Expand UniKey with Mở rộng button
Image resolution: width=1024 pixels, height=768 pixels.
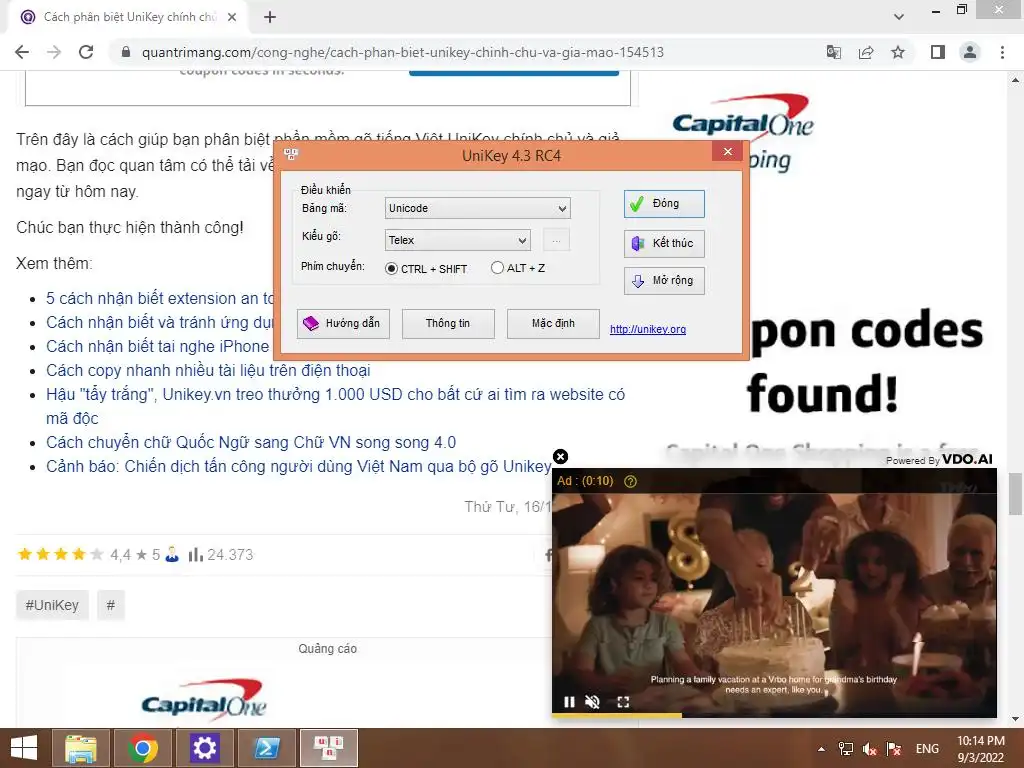[x=664, y=281]
